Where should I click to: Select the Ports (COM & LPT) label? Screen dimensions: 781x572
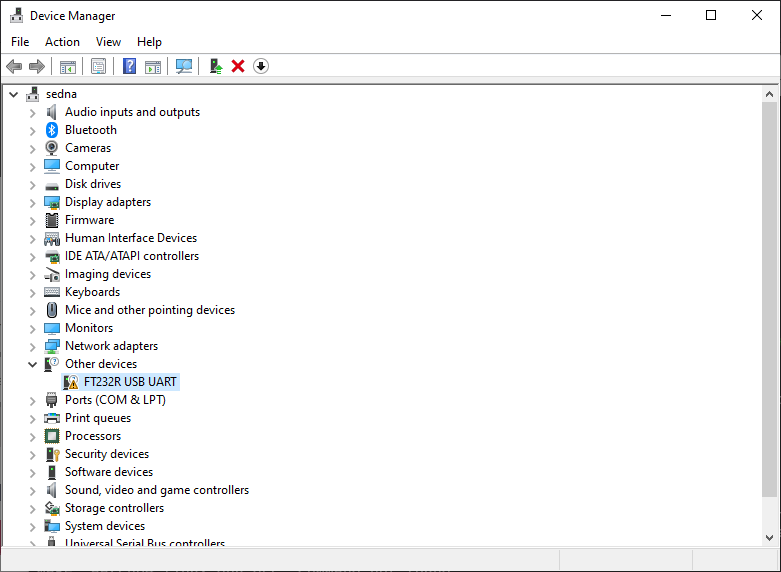116,400
